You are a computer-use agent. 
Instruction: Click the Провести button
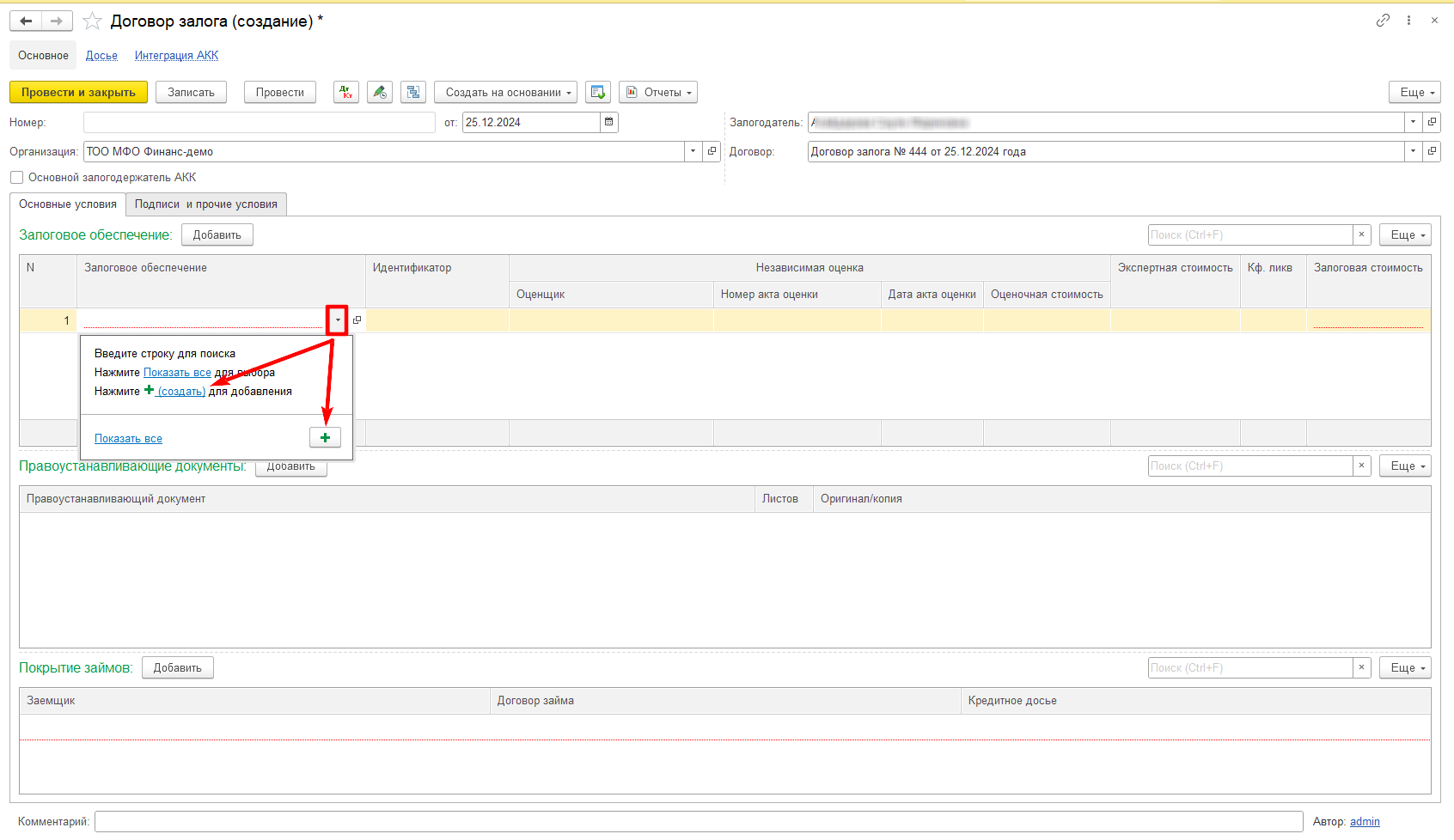click(280, 92)
